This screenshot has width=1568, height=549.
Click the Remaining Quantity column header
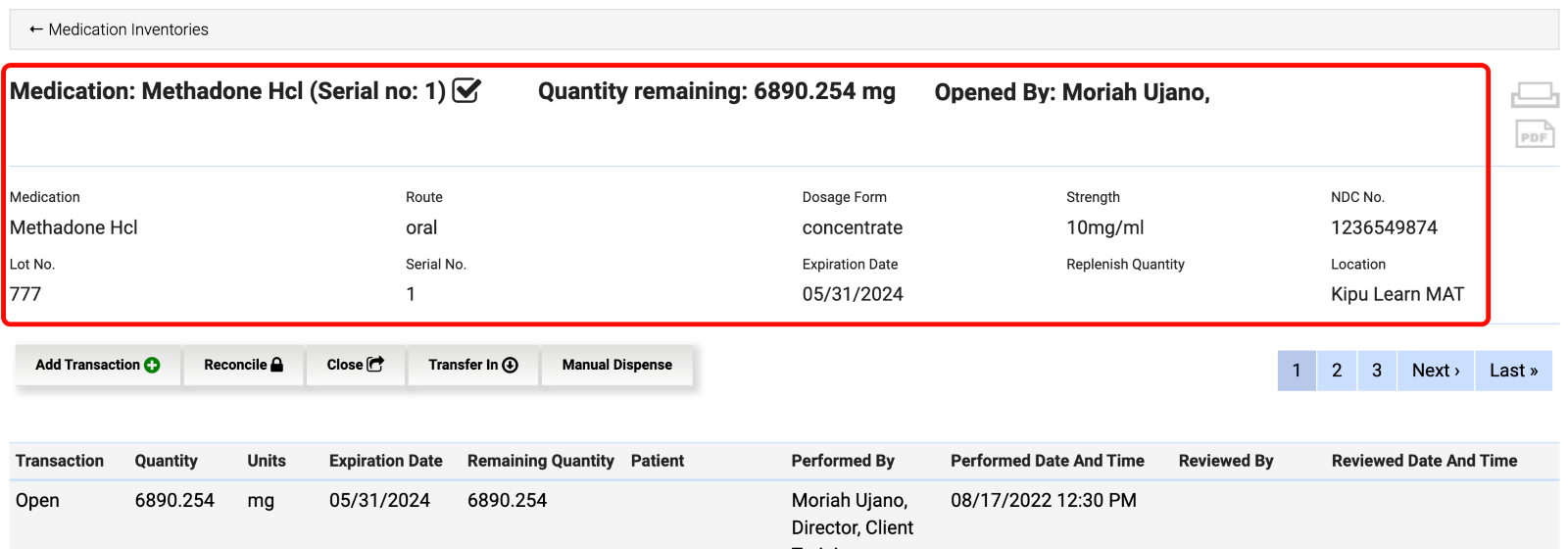click(540, 461)
